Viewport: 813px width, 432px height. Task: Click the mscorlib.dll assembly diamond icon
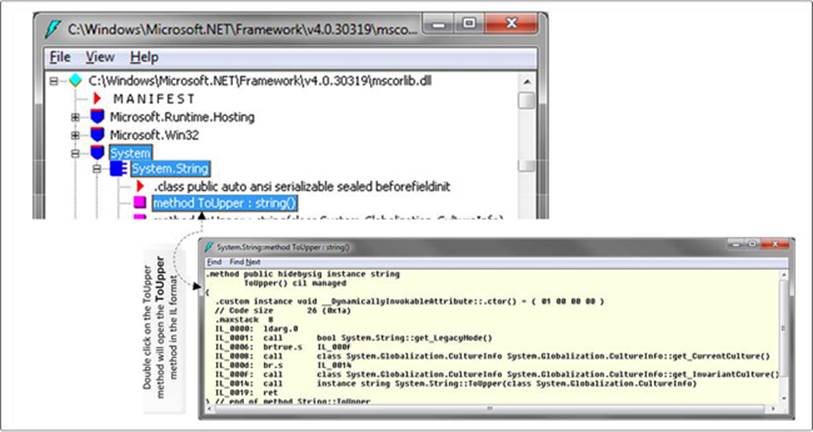tap(76, 81)
